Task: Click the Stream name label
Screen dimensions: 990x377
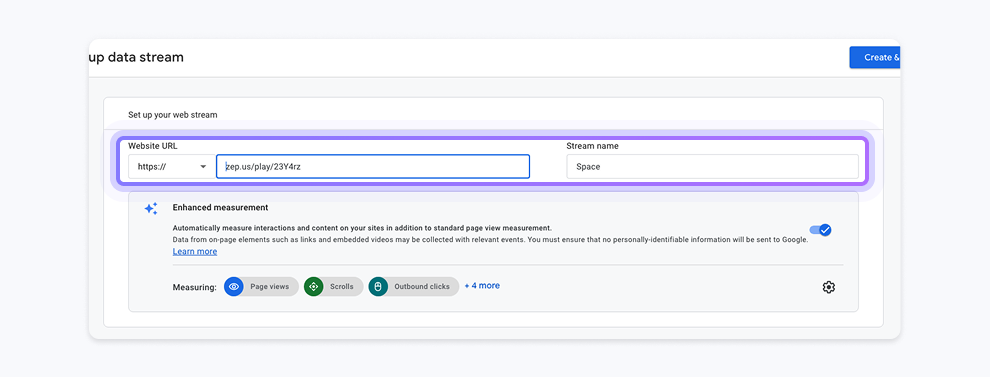Action: click(592, 146)
